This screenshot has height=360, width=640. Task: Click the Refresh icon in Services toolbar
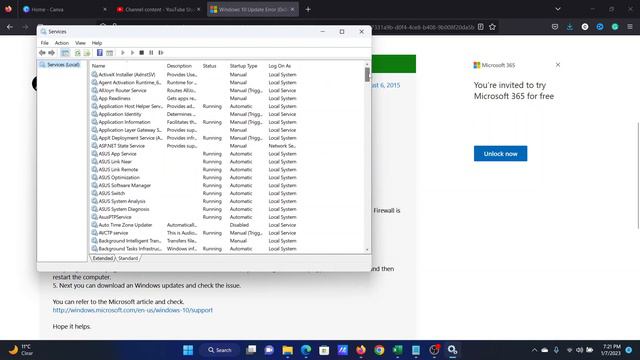point(77,53)
